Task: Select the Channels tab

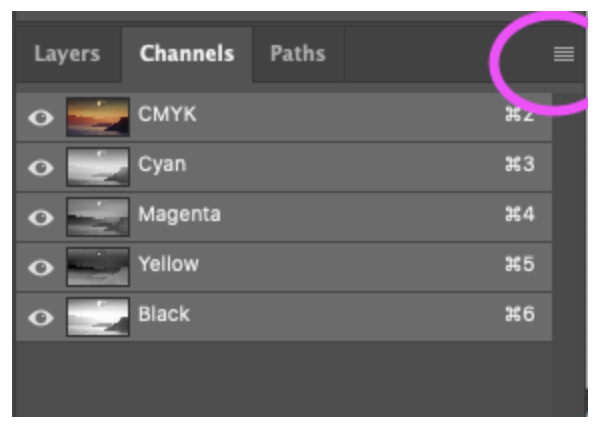Action: point(187,54)
